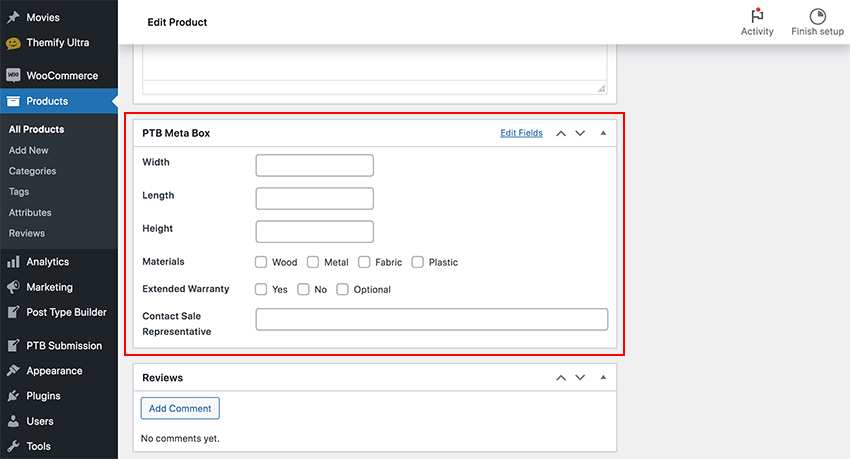Viewport: 850px width, 459px height.
Task: Click the Movies pin icon
Action: [13, 17]
